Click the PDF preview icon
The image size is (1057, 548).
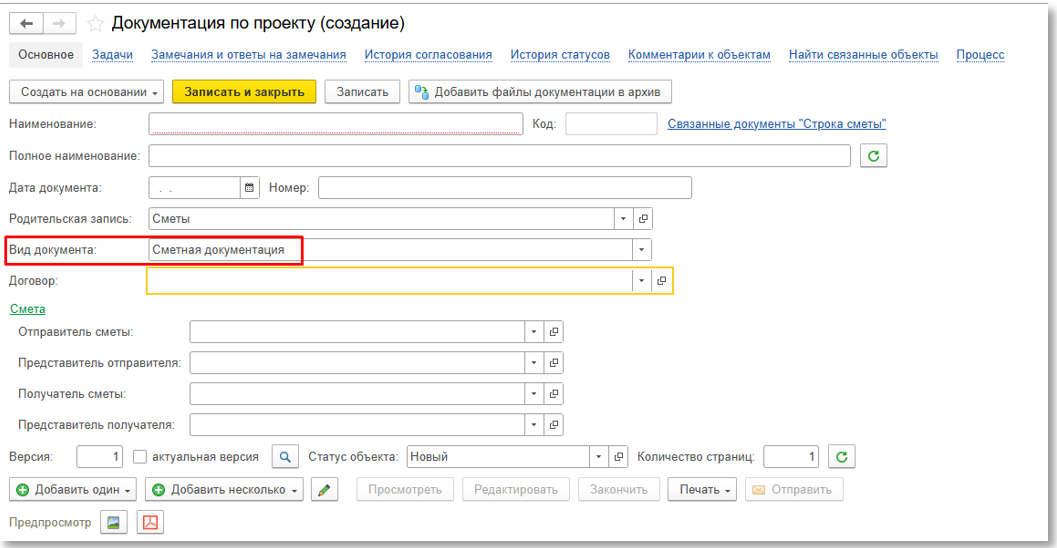click(x=150, y=522)
